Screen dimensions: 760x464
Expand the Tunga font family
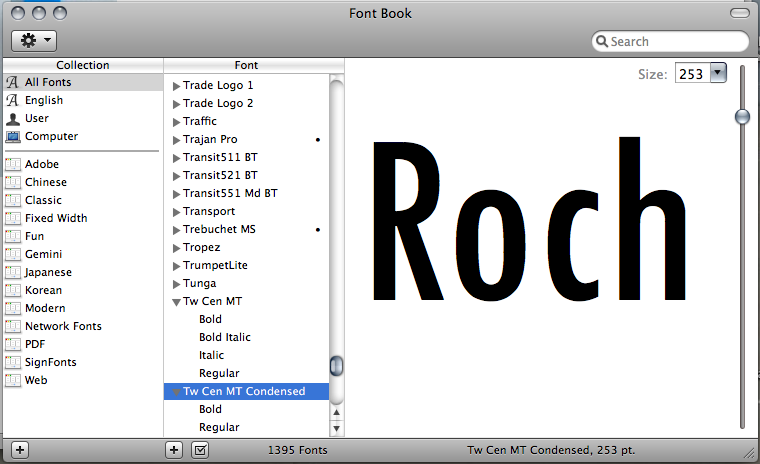pos(176,284)
